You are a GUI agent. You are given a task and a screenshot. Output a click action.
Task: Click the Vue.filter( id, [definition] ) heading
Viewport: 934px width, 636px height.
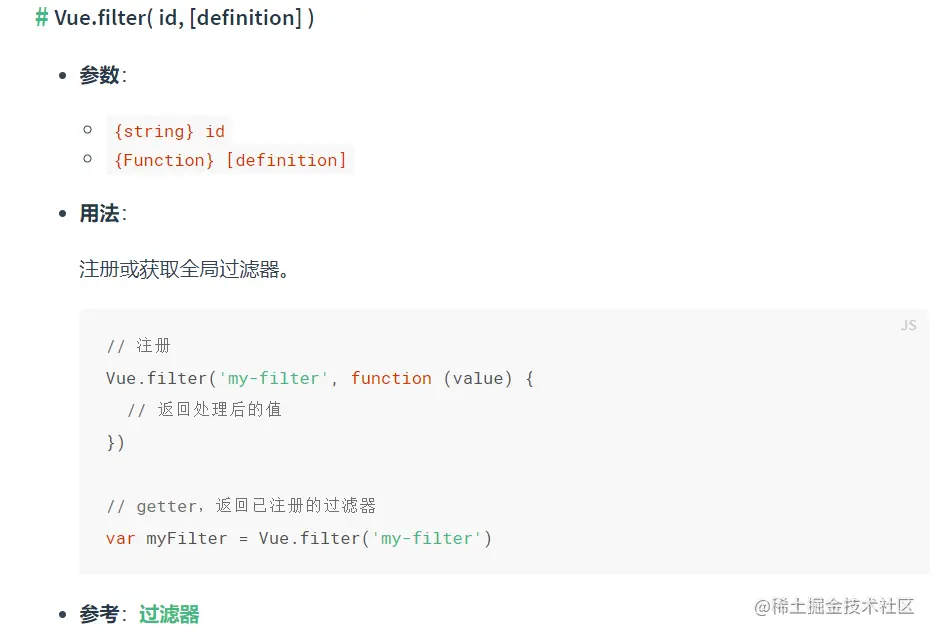[184, 18]
